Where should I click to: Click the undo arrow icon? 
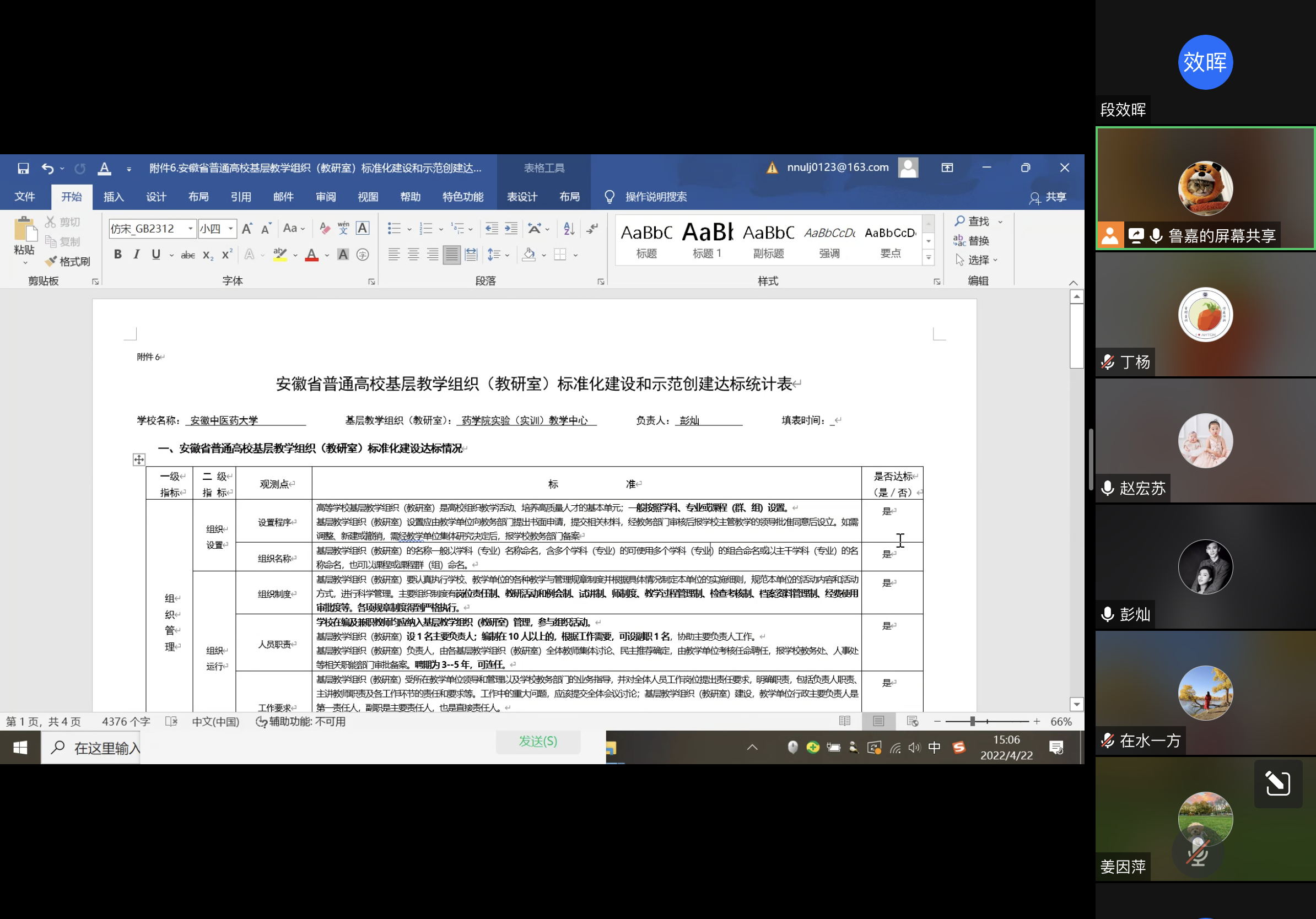(47, 168)
